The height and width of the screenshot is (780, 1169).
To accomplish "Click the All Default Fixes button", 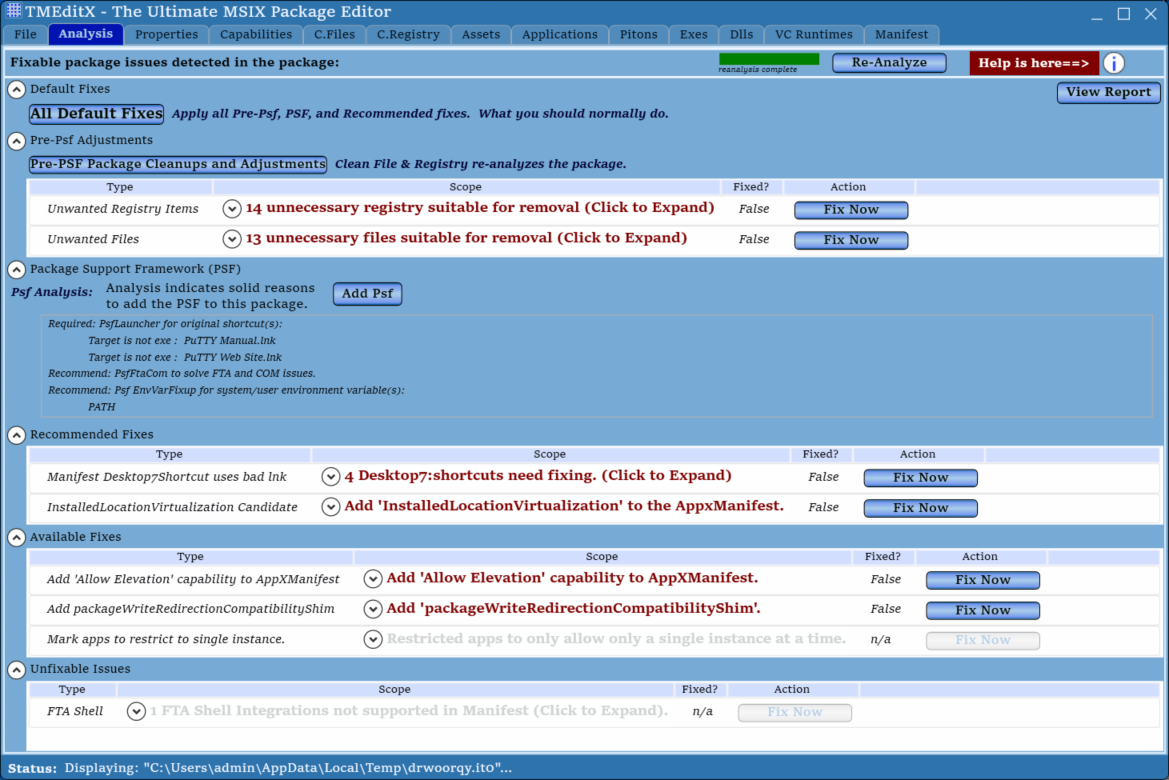I will [x=96, y=114].
